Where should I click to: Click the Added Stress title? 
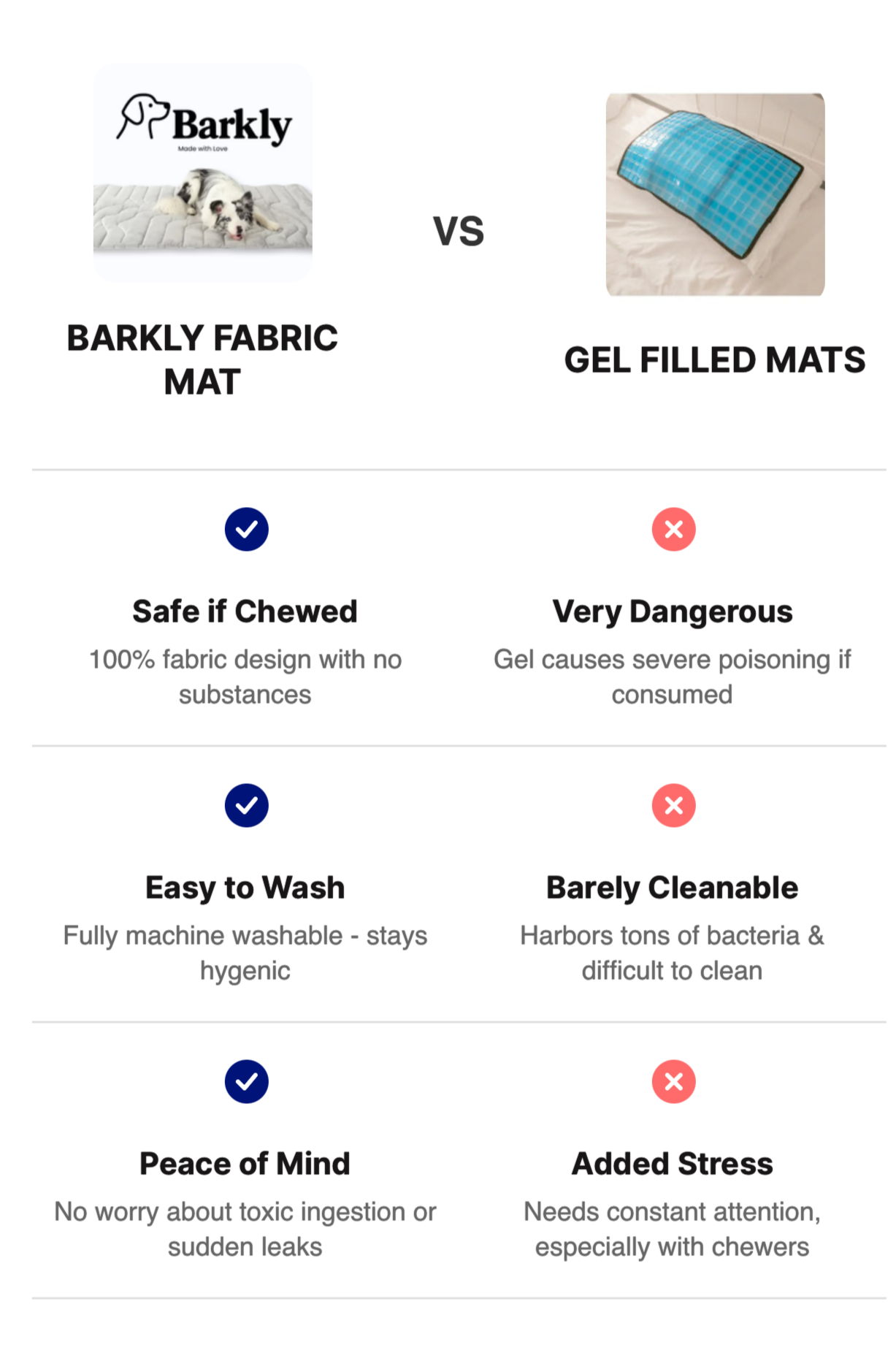point(672,1164)
